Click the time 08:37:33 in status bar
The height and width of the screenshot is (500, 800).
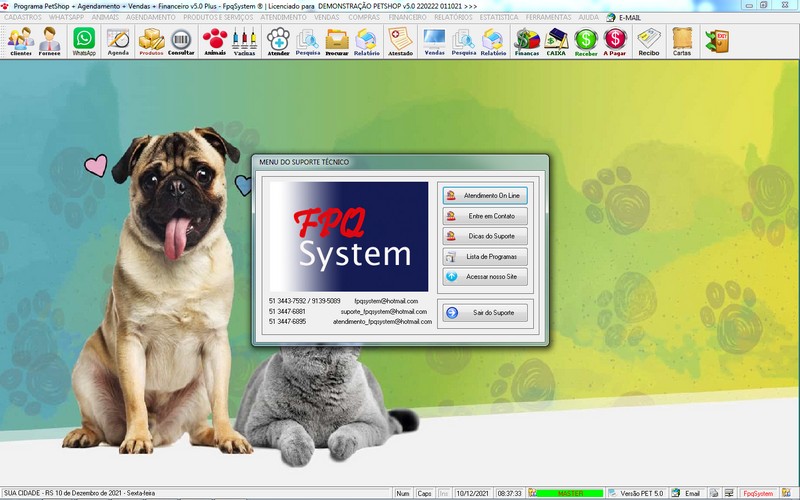509,493
